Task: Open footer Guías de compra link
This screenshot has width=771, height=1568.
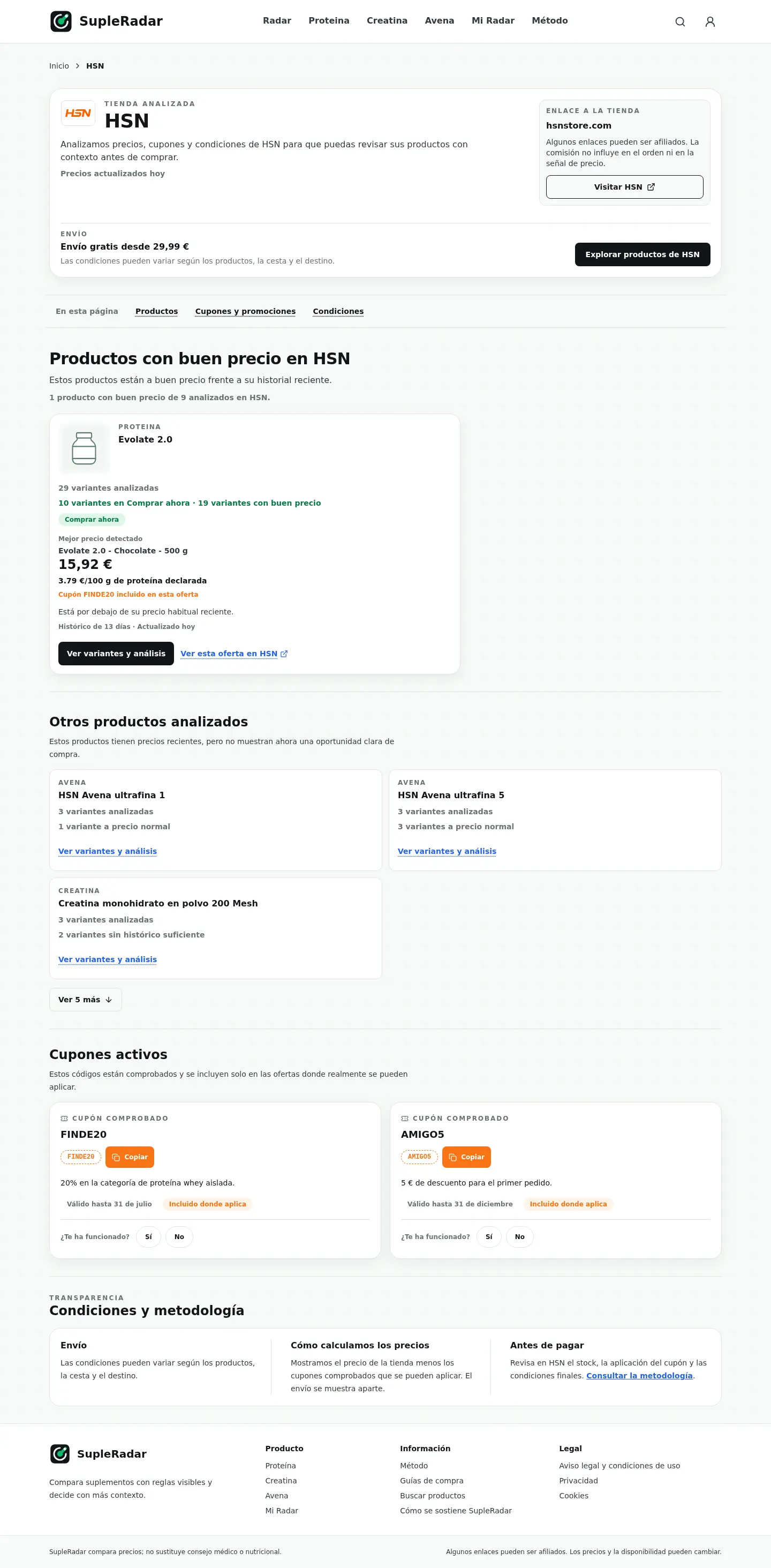Action: [x=432, y=1481]
